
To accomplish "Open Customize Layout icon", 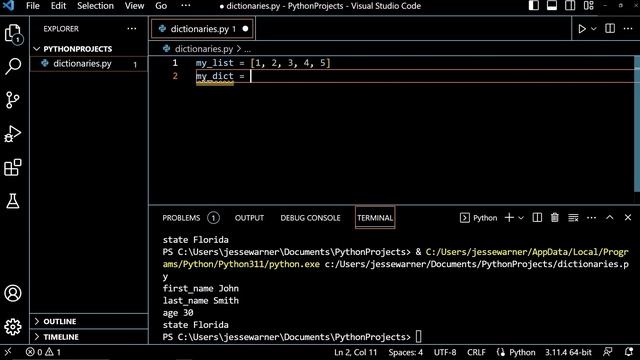I will pyautogui.click(x=589, y=6).
